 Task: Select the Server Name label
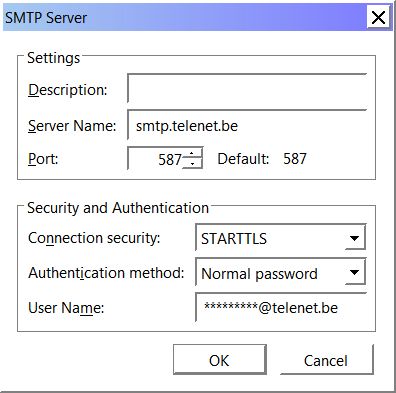(72, 126)
